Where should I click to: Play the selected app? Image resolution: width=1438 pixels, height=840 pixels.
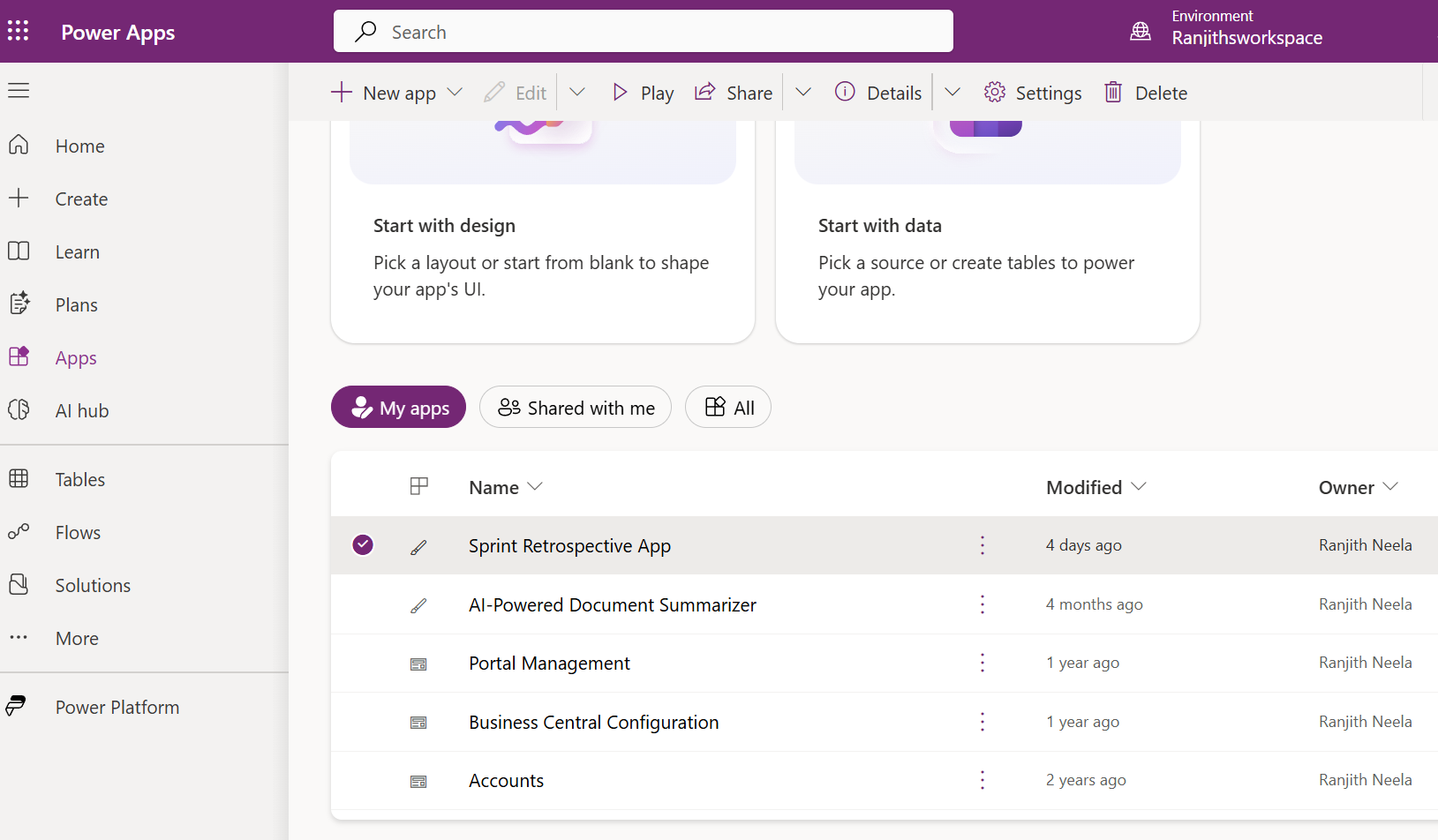coord(642,92)
